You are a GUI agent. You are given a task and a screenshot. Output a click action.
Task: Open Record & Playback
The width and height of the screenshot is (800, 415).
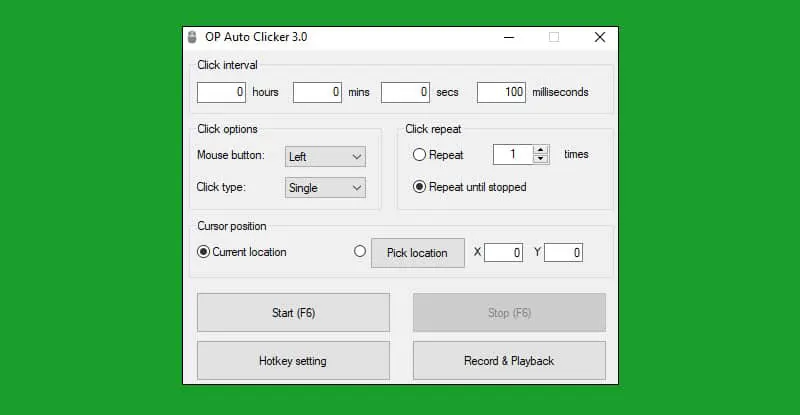(x=509, y=360)
